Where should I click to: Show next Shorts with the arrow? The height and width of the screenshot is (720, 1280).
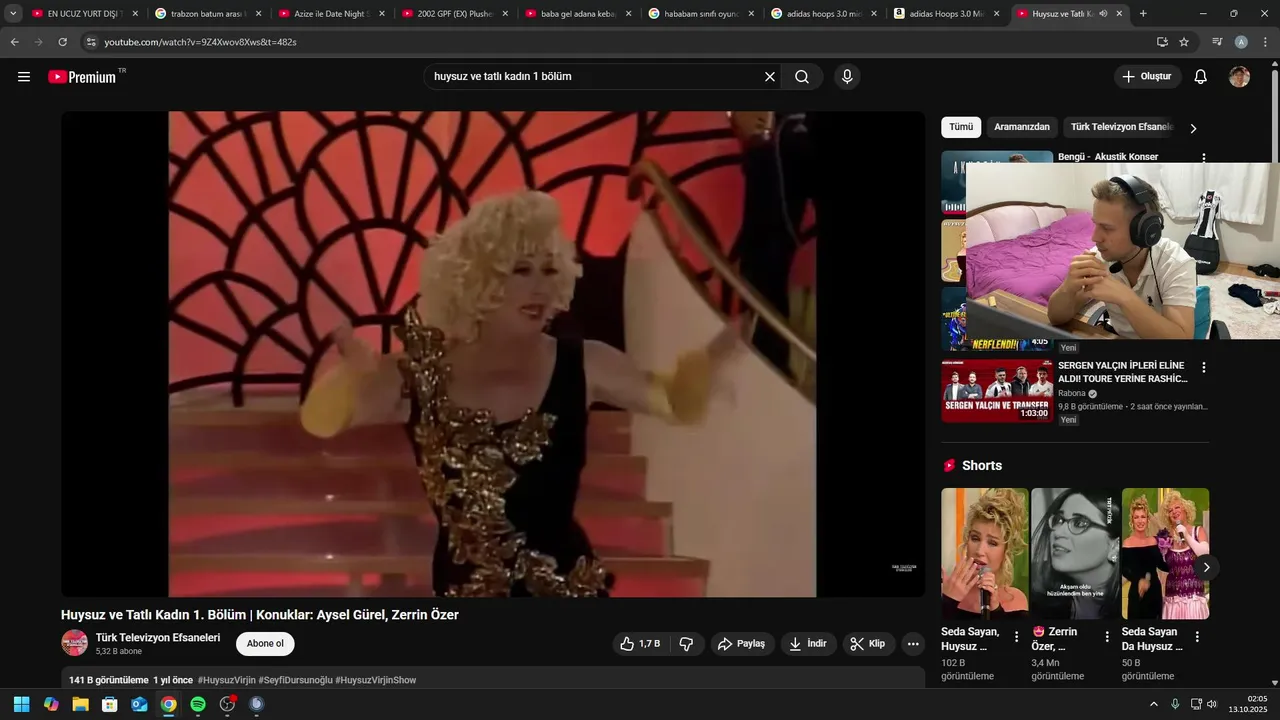[x=1206, y=567]
